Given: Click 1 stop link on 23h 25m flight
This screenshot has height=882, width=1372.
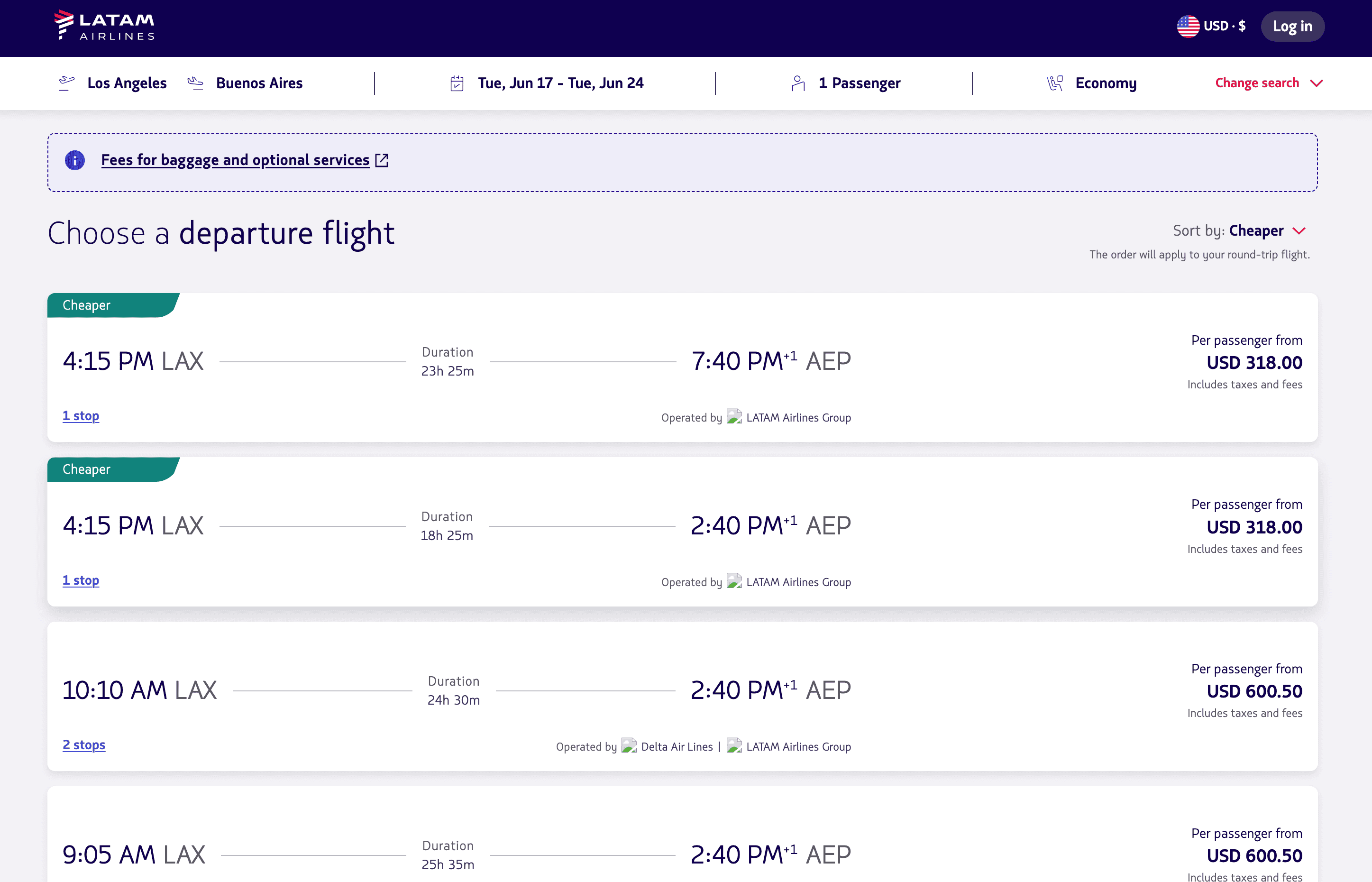Looking at the screenshot, I should (x=81, y=416).
